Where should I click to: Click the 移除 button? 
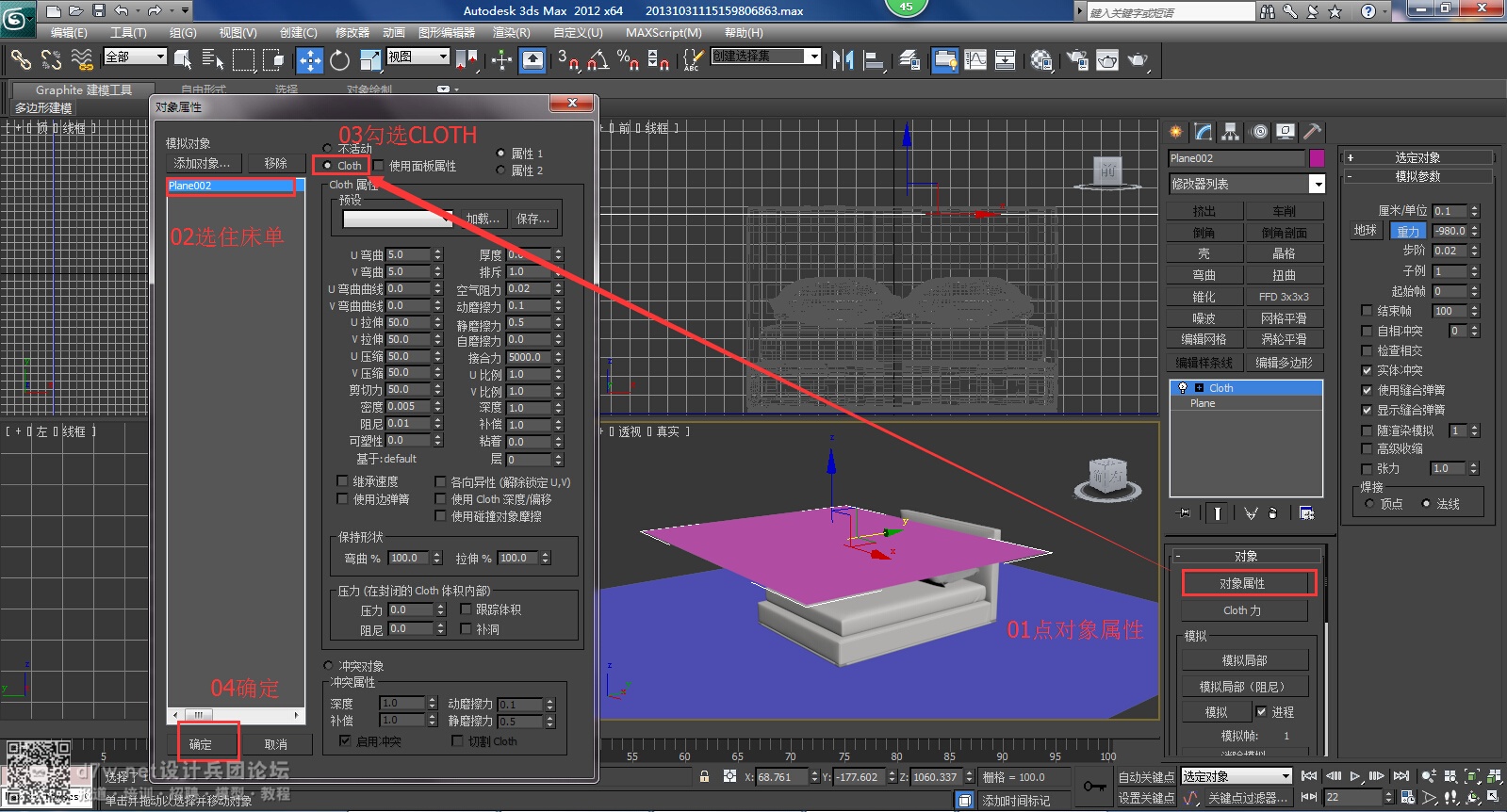[x=276, y=163]
